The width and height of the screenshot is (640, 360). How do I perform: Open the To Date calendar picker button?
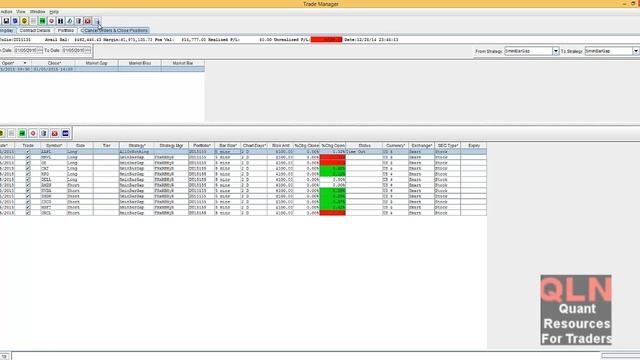(x=88, y=50)
